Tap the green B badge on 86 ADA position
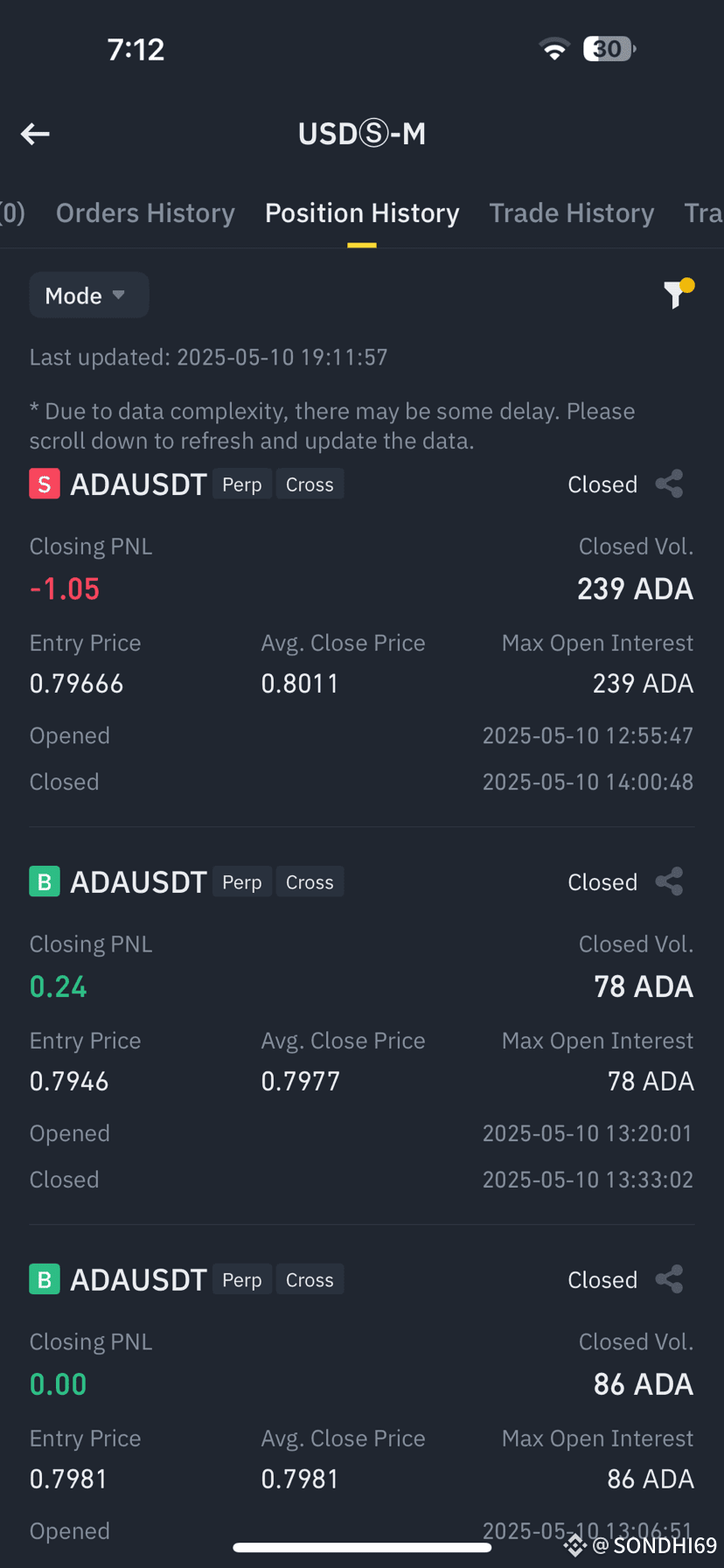 pyautogui.click(x=45, y=1279)
